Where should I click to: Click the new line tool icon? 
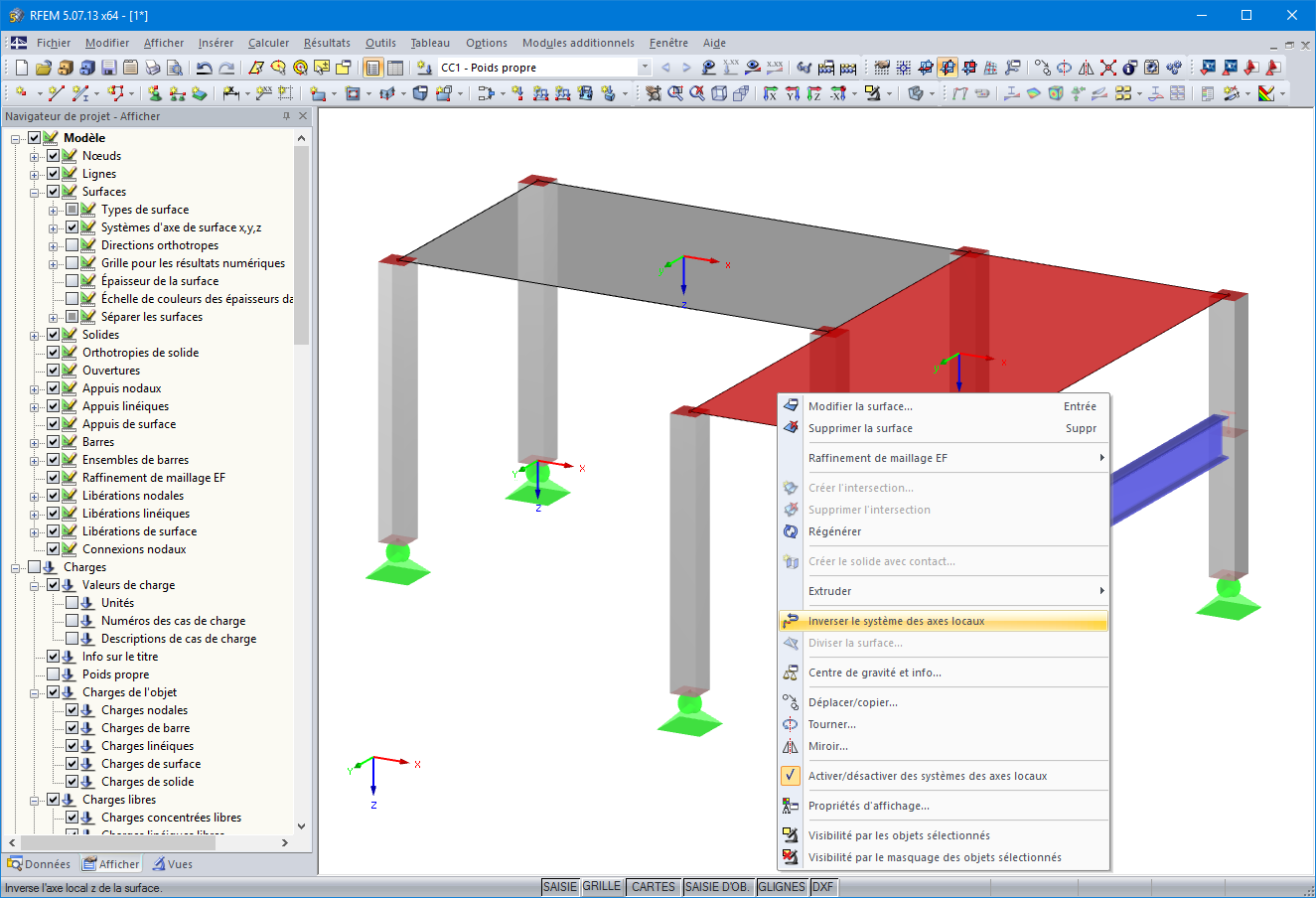point(57,93)
